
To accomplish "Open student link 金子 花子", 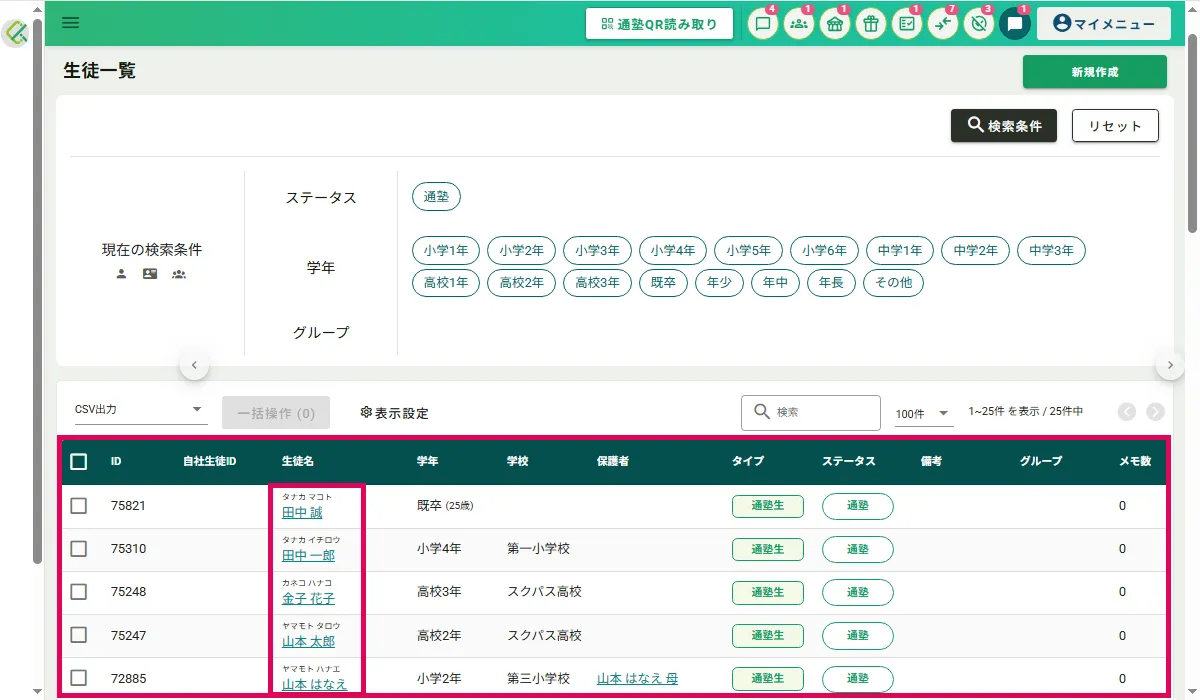I will (x=308, y=599).
